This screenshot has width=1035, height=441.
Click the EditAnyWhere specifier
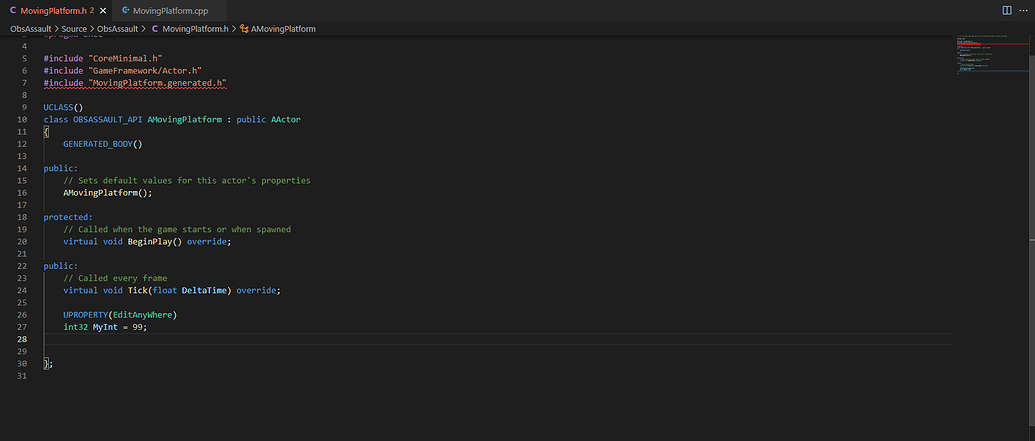pyautogui.click(x=143, y=315)
